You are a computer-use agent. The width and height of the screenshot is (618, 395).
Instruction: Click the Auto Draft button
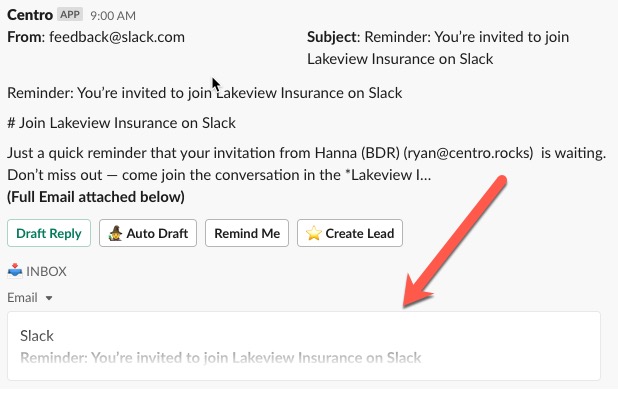tap(148, 233)
